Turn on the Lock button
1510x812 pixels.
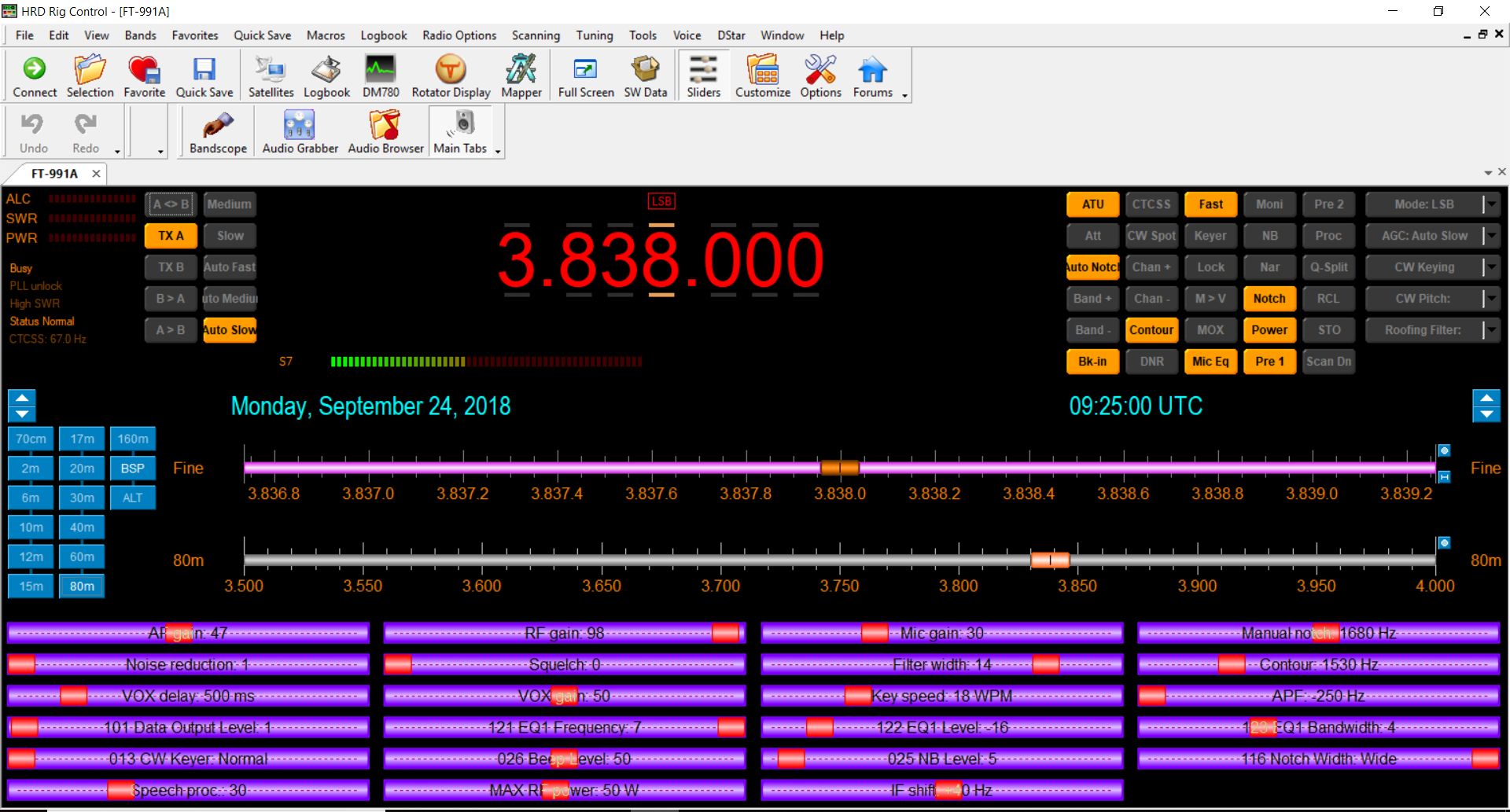1210,267
